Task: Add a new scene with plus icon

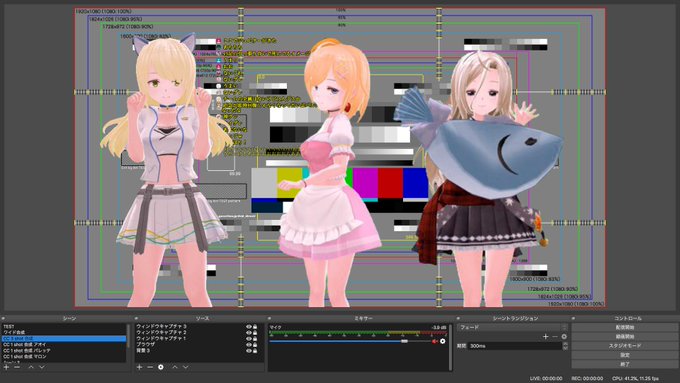Action: pyautogui.click(x=7, y=367)
